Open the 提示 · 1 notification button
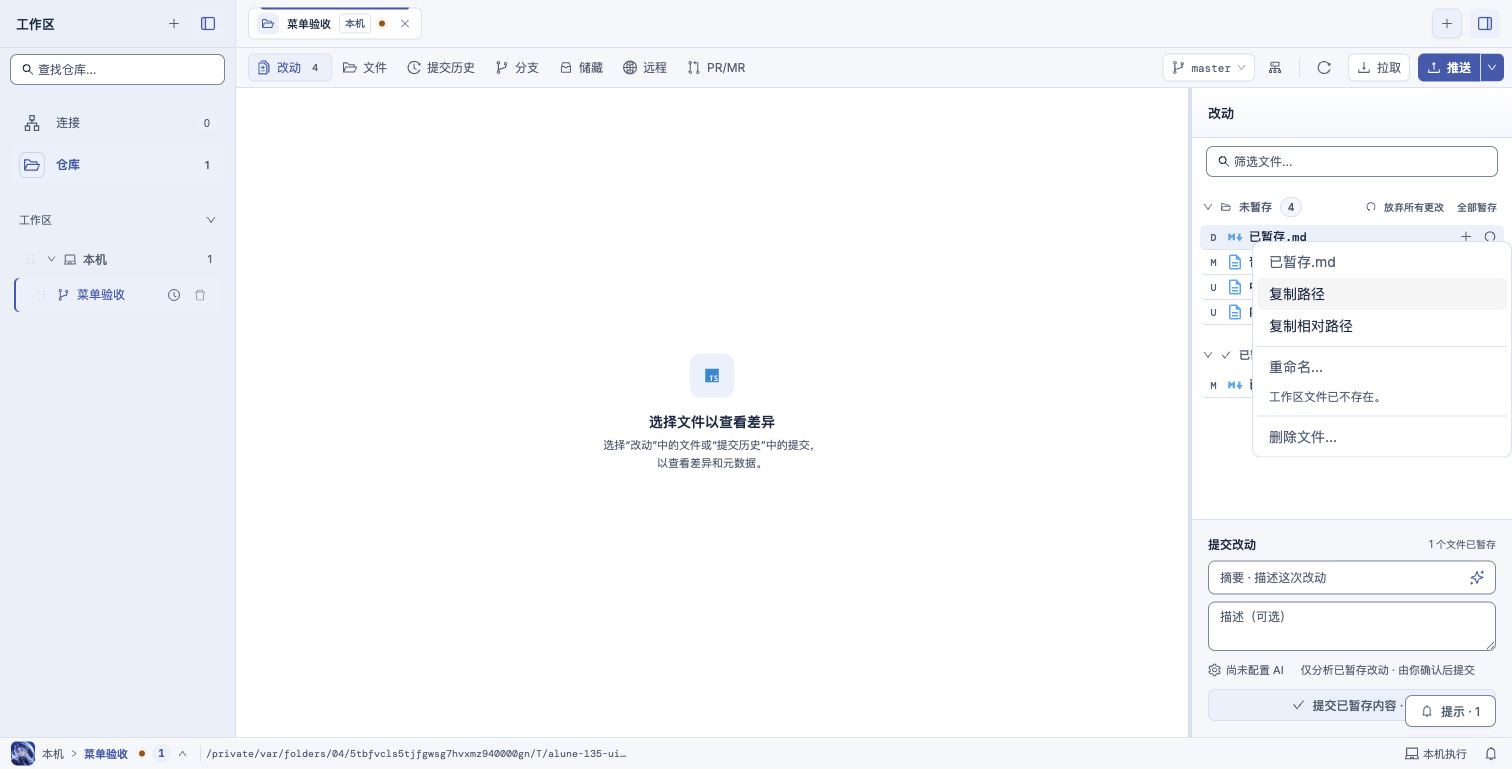 (x=1450, y=711)
